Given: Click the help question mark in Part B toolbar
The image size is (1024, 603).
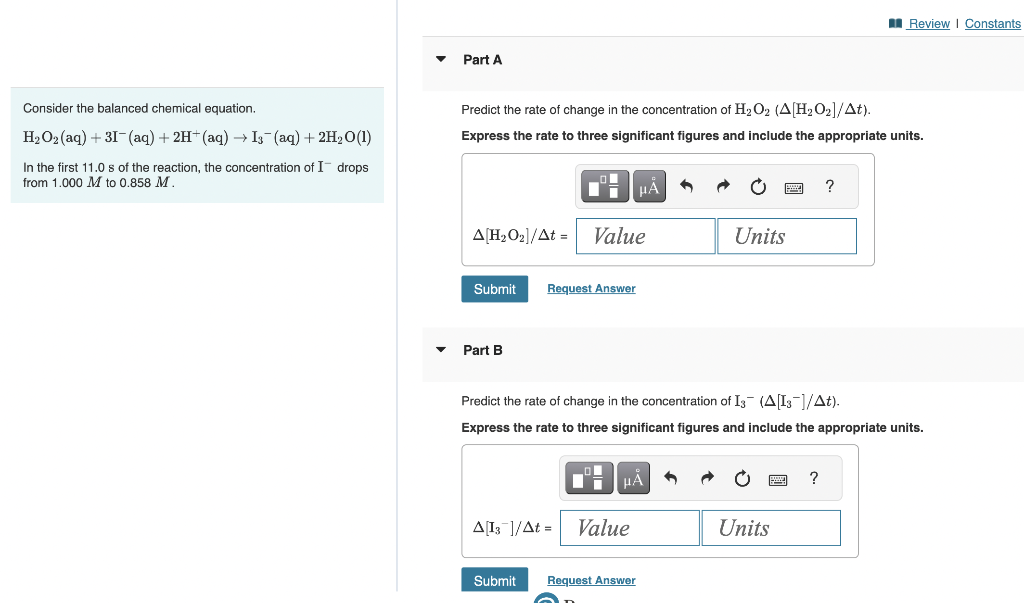Looking at the screenshot, I should pos(813,478).
